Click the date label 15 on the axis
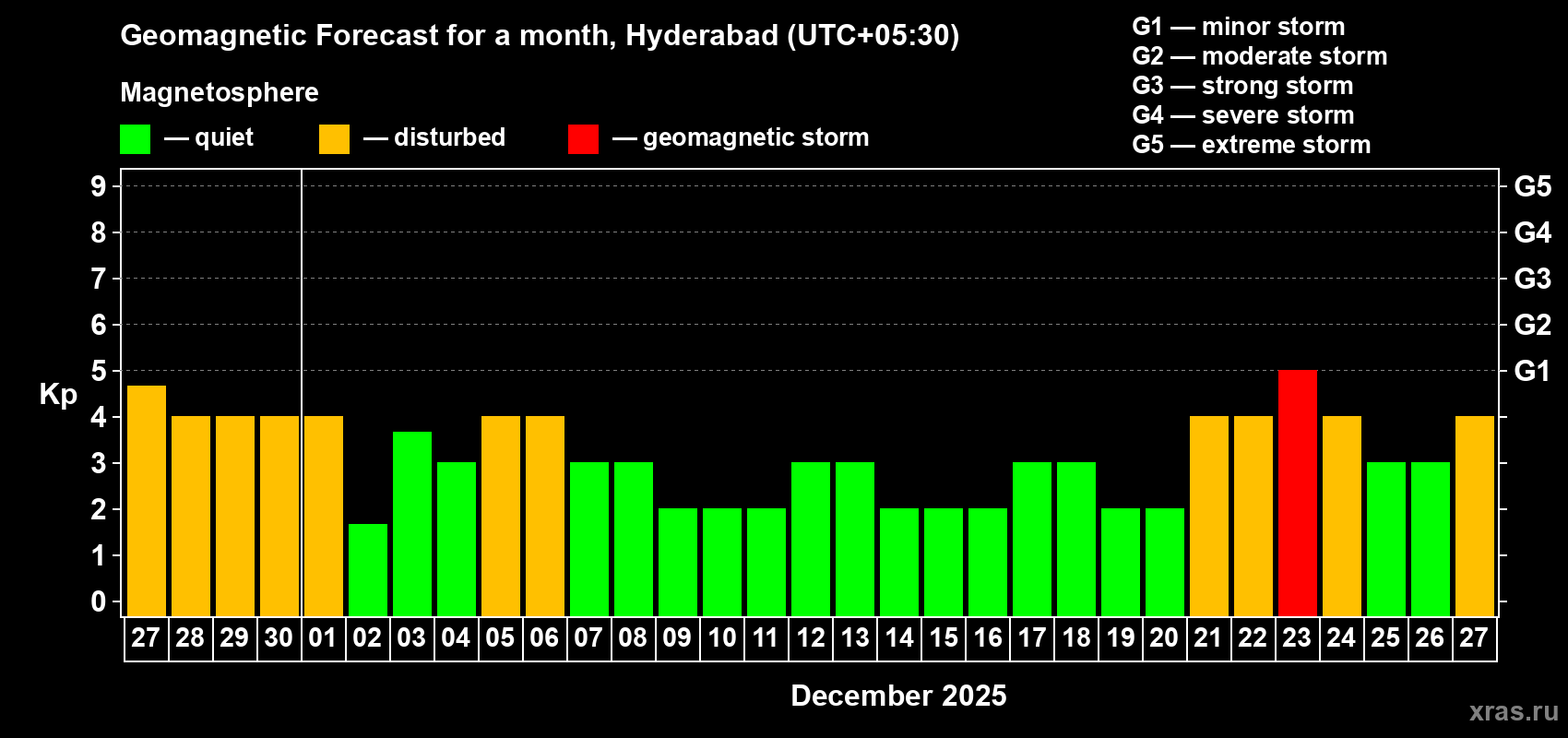Screen dimensions: 1568x738 pyautogui.click(x=943, y=638)
